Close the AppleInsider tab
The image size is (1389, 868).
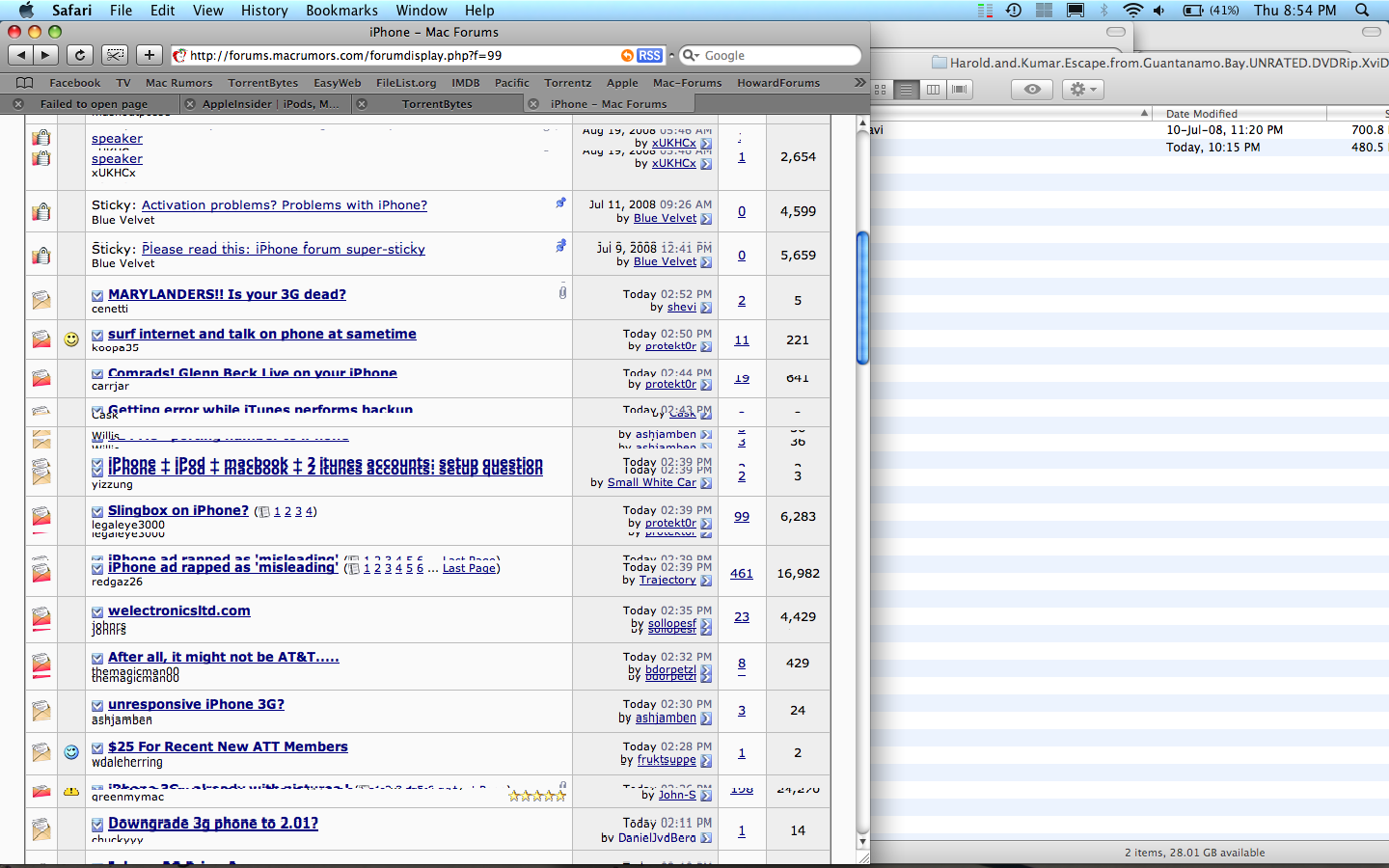point(189,104)
